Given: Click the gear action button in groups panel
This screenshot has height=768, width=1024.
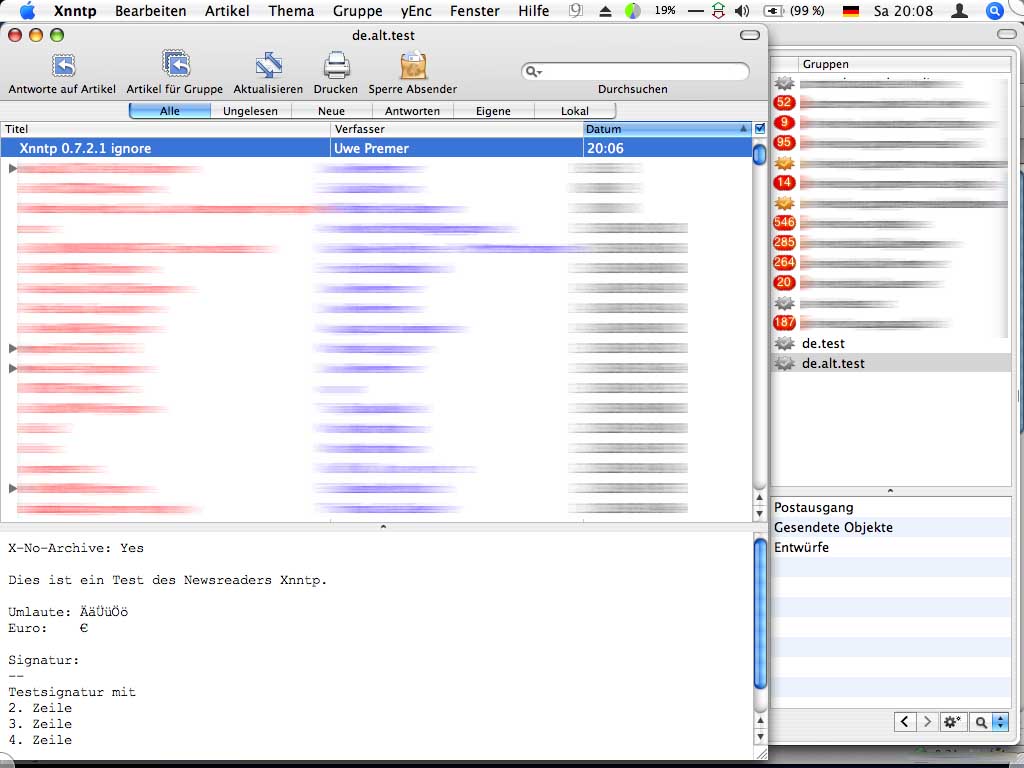Looking at the screenshot, I should coord(952,721).
